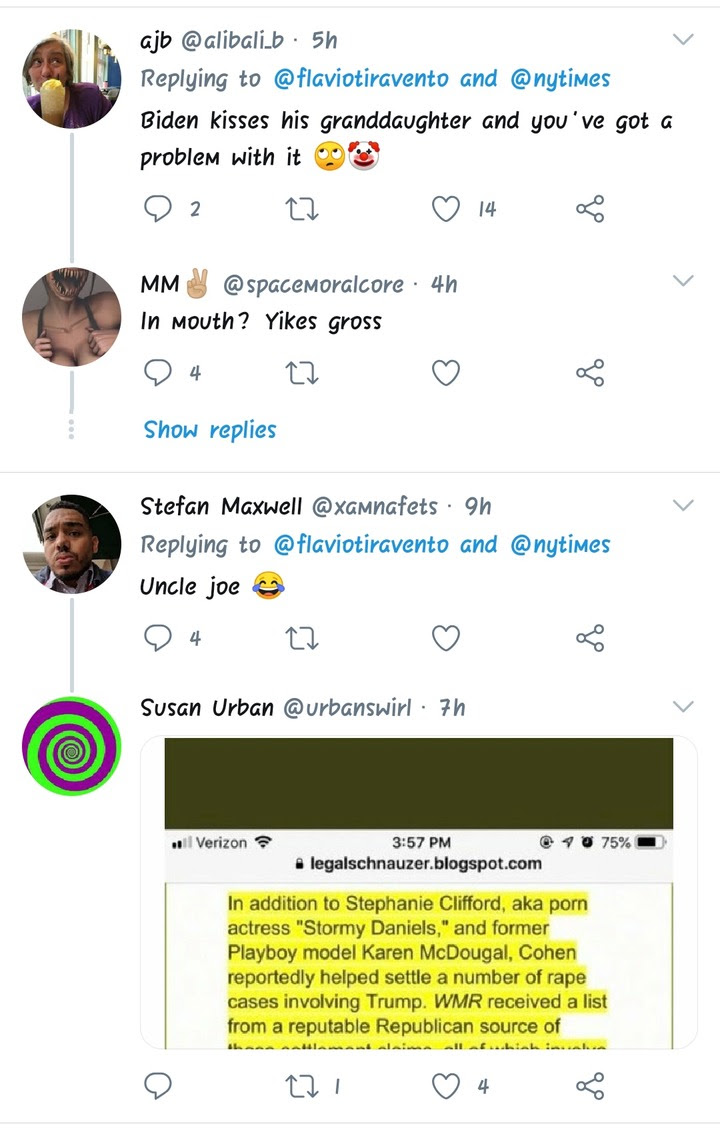The height and width of the screenshot is (1130, 720).
Task: Reply to MM's 'Yikes gross' tweet
Action: [x=159, y=373]
